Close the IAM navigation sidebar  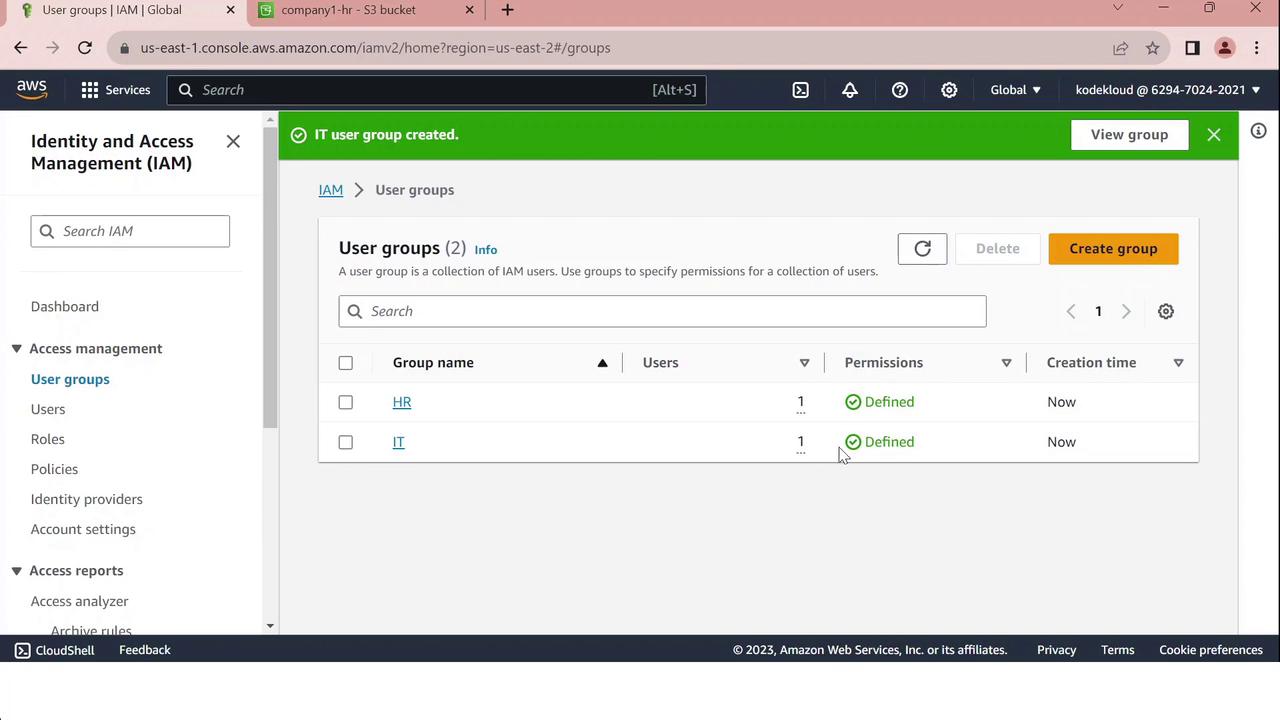(x=233, y=142)
